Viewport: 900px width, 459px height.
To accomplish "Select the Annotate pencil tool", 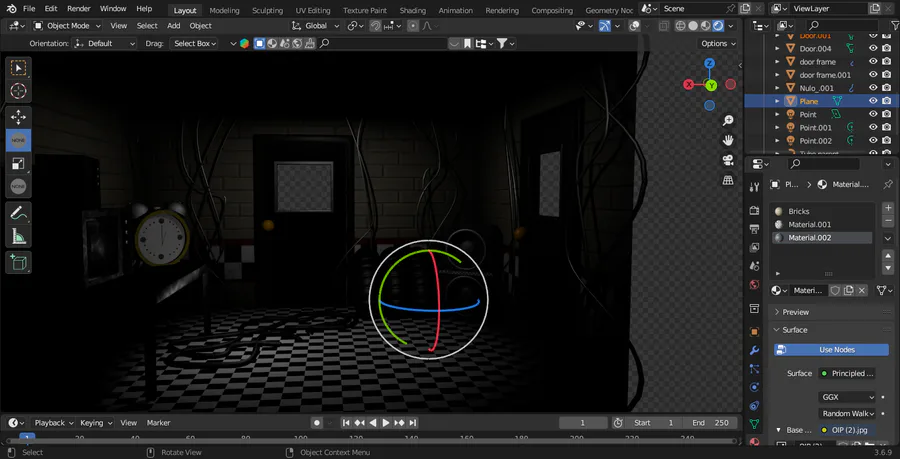I will [18, 213].
